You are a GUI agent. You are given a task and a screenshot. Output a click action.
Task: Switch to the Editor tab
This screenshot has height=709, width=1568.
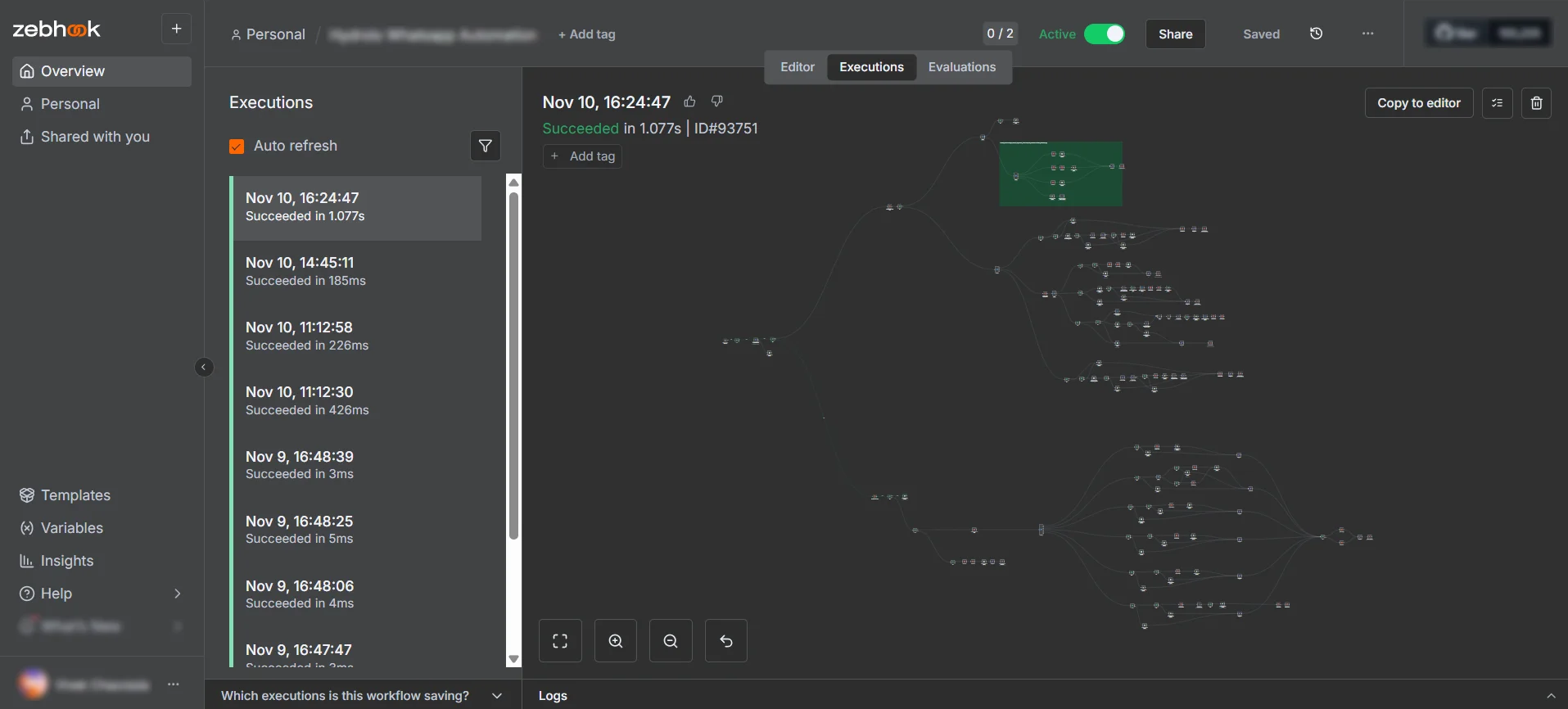[797, 67]
